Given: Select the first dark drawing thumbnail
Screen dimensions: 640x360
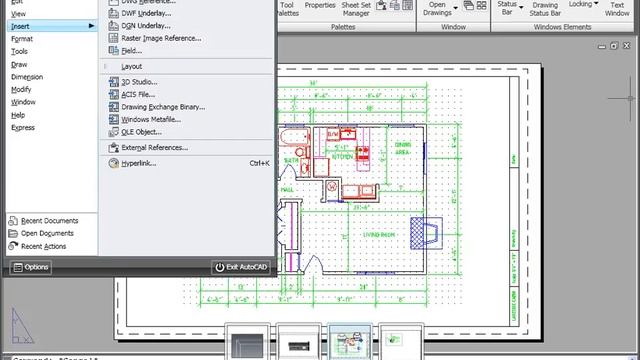Looking at the screenshot, I should tap(247, 342).
